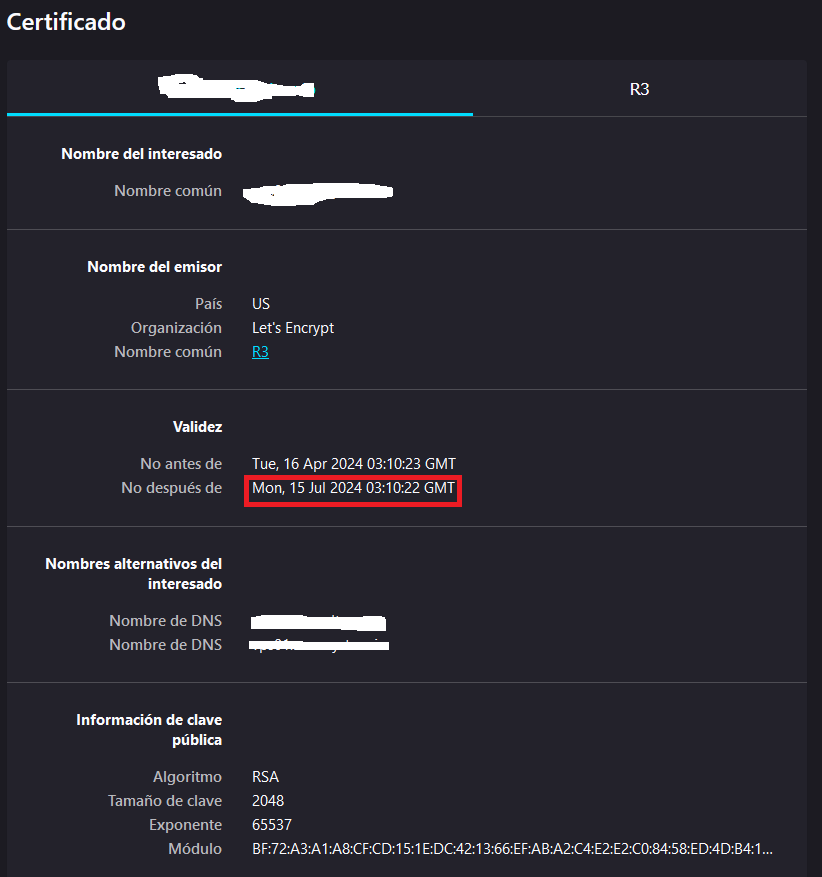
Task: Click the Nombre del emisor section heading
Action: tap(154, 267)
